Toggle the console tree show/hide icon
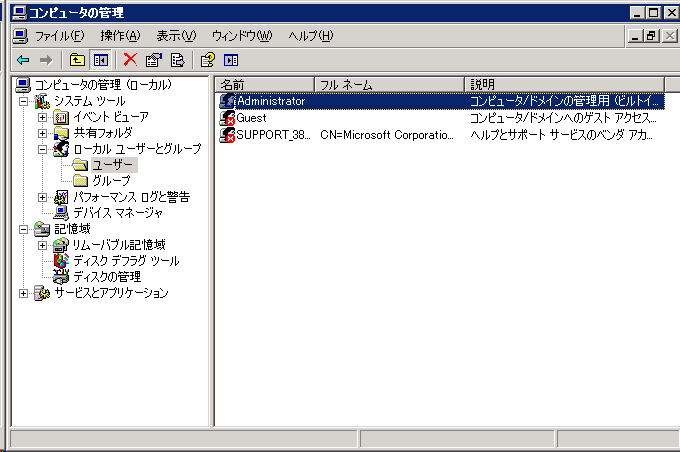Image resolution: width=680 pixels, height=452 pixels. tap(101, 60)
